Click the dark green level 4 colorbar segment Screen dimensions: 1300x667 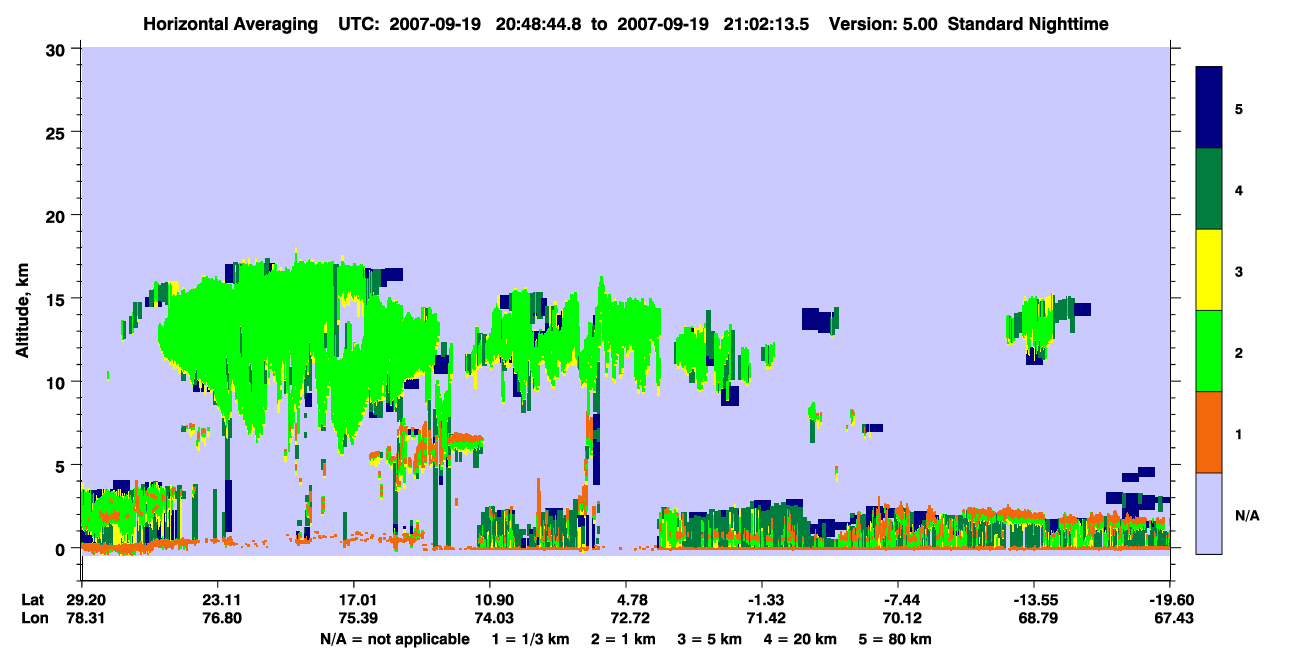click(1209, 189)
